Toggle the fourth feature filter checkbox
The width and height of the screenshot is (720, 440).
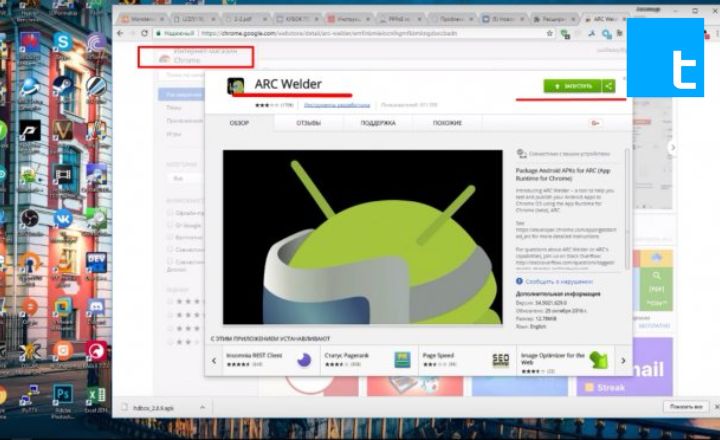(169, 249)
